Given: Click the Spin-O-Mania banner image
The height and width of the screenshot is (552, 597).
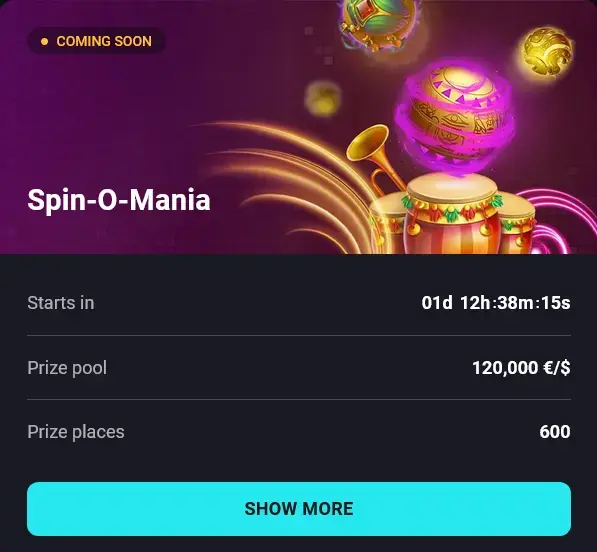Looking at the screenshot, I should (298, 127).
